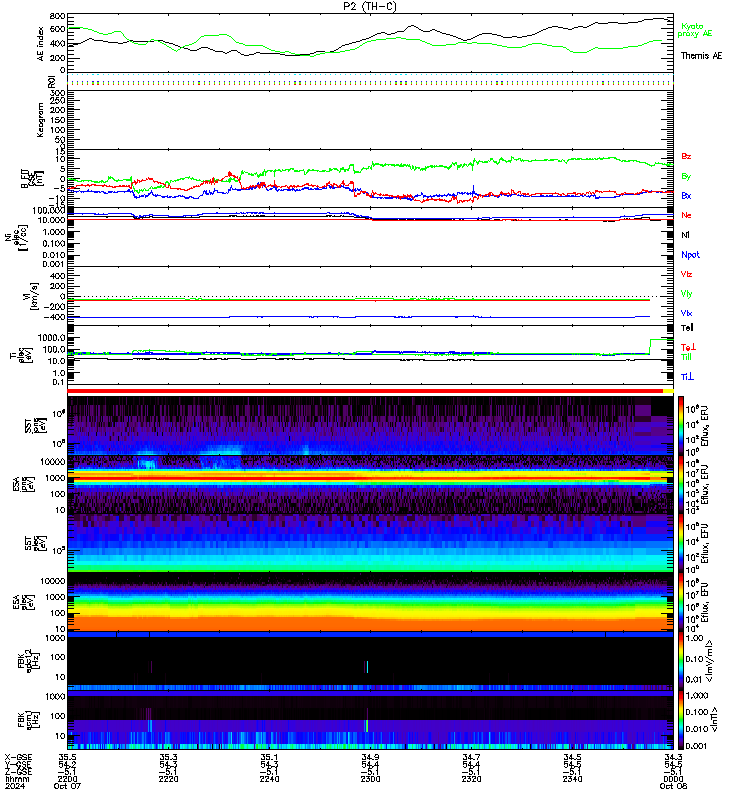750x800 pixels.
Task: Click the 2024 year label
Action: (14, 786)
